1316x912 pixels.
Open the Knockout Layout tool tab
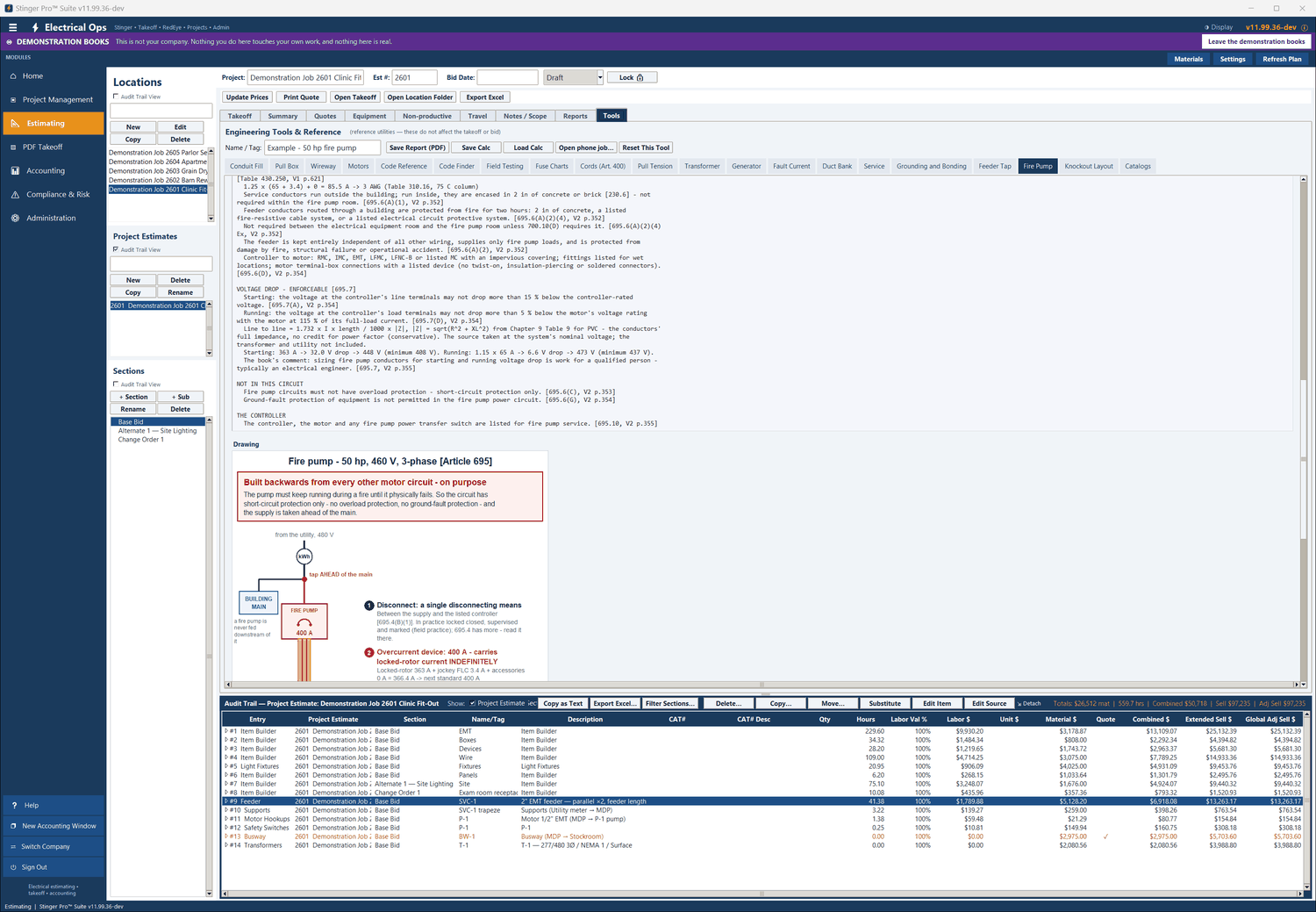(x=1089, y=166)
